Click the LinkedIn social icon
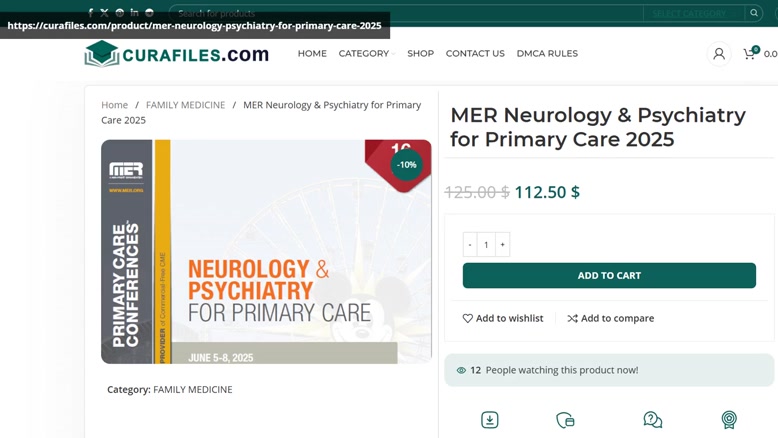778x438 pixels. [134, 12]
